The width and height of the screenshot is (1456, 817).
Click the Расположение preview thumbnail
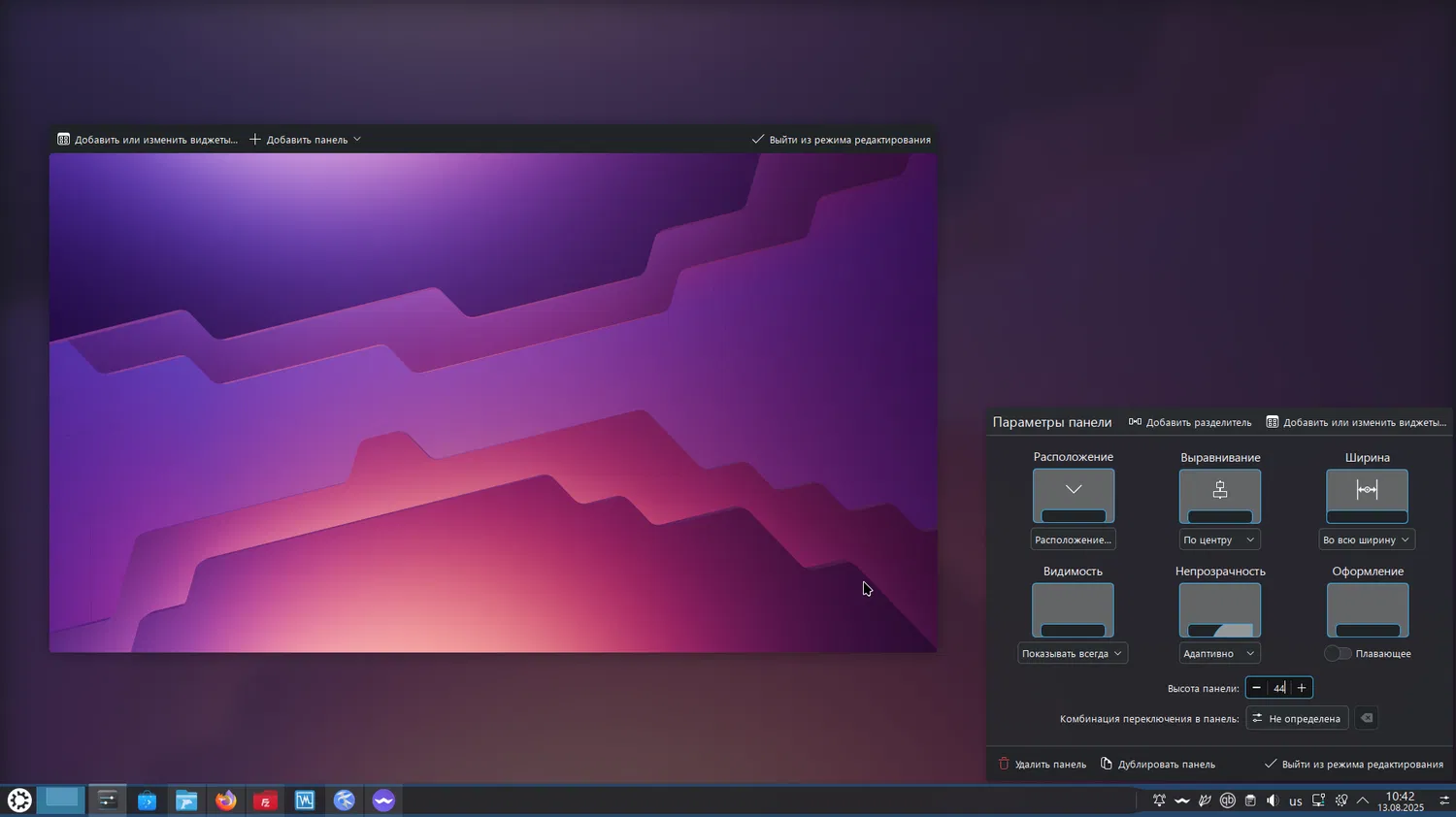point(1074,496)
